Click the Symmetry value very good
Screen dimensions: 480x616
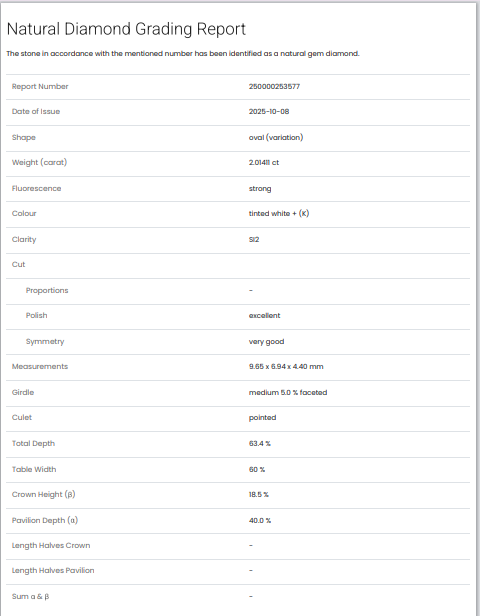point(266,342)
